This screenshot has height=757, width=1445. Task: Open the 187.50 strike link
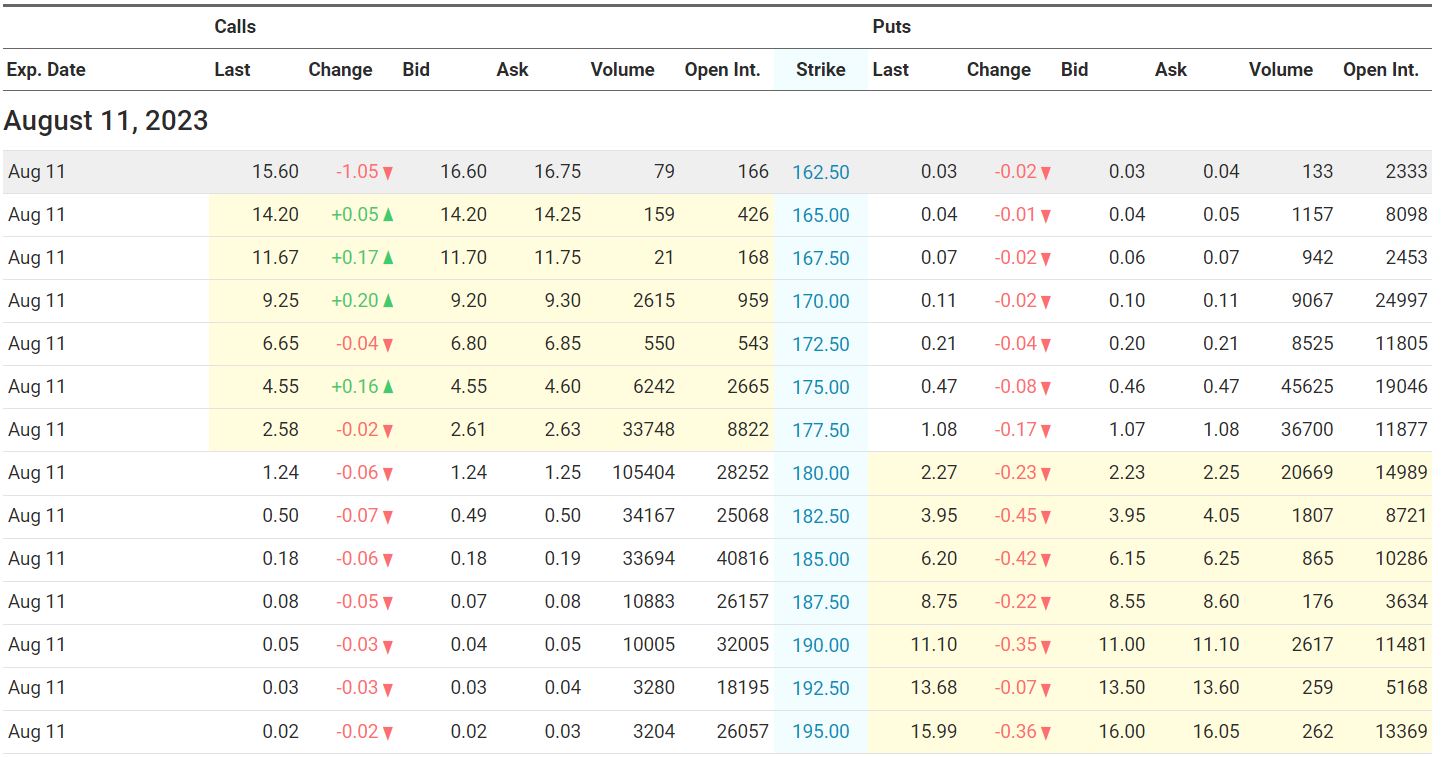coord(821,602)
